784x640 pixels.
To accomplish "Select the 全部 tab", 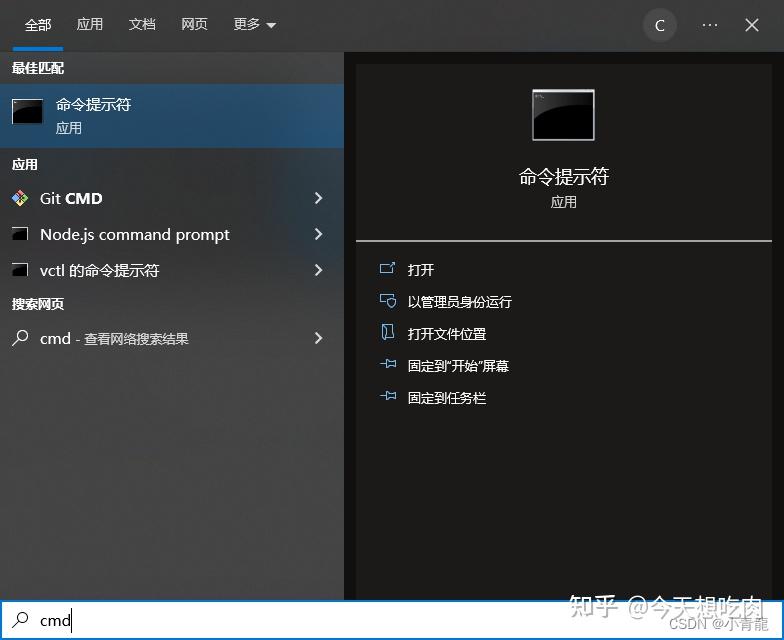I will [38, 24].
